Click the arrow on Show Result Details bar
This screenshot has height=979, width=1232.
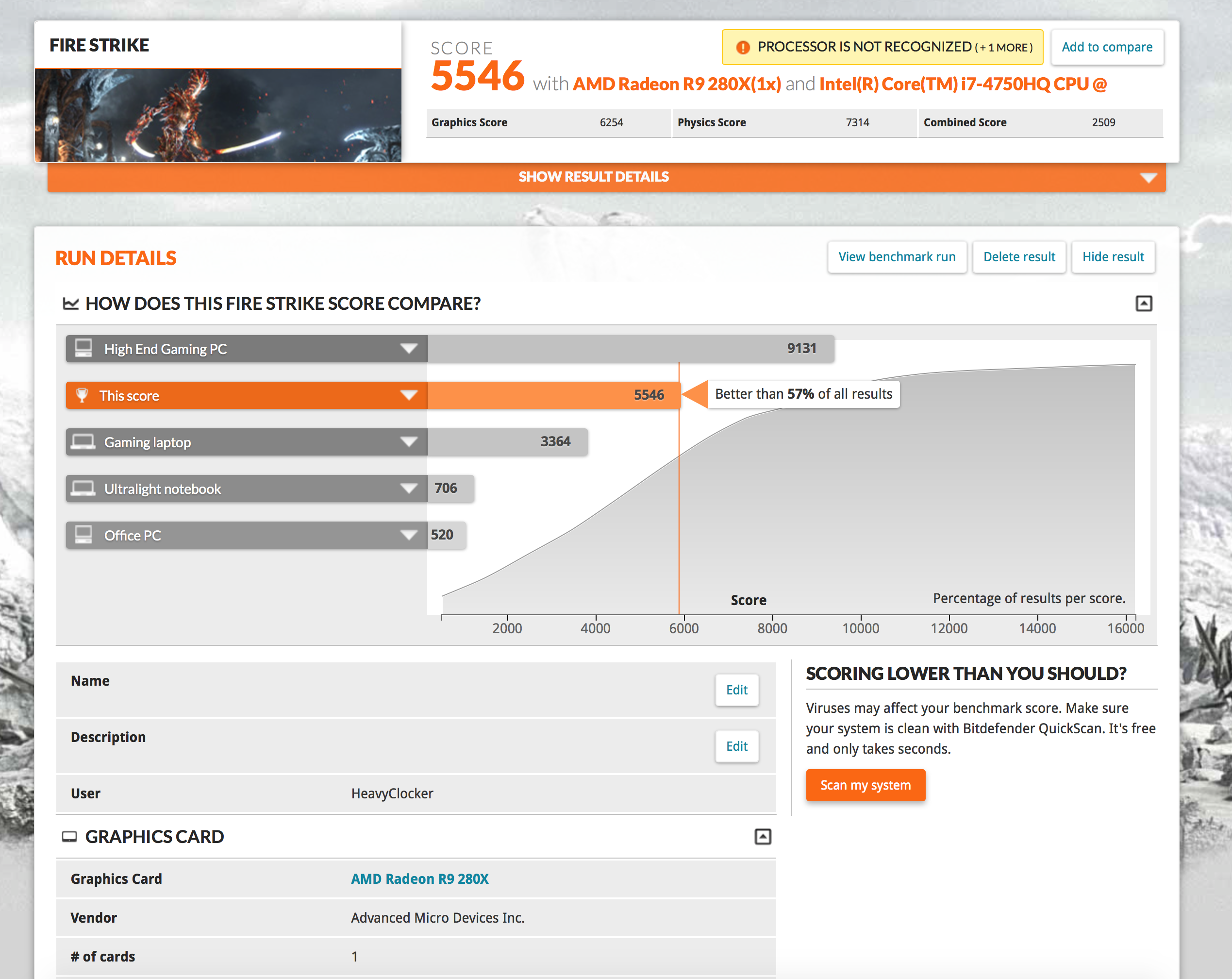[1148, 178]
